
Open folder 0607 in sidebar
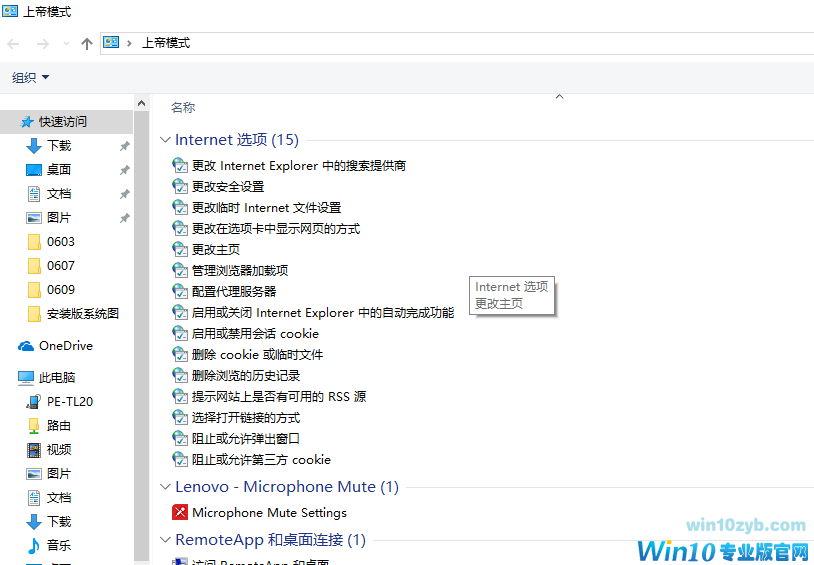[61, 266]
